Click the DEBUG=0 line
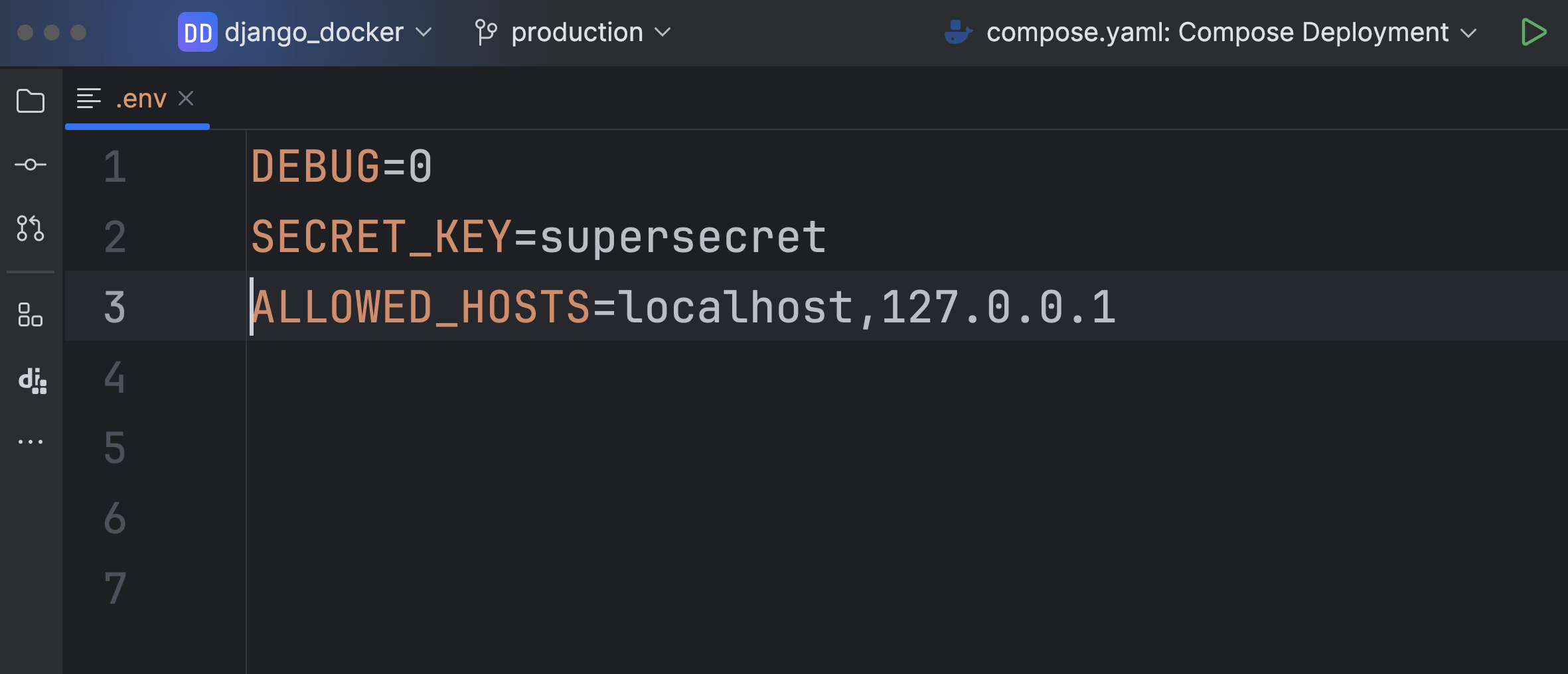The width and height of the screenshot is (1568, 674). (341, 167)
